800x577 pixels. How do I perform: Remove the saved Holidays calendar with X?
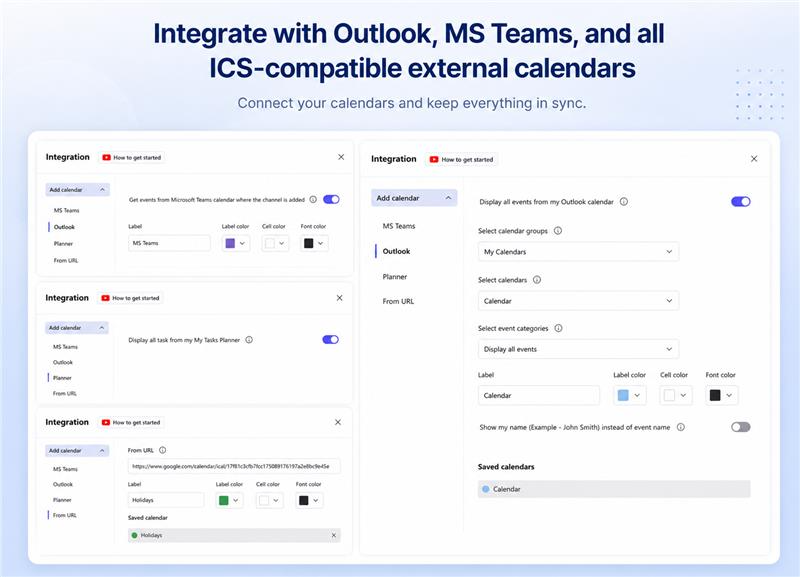(x=334, y=535)
